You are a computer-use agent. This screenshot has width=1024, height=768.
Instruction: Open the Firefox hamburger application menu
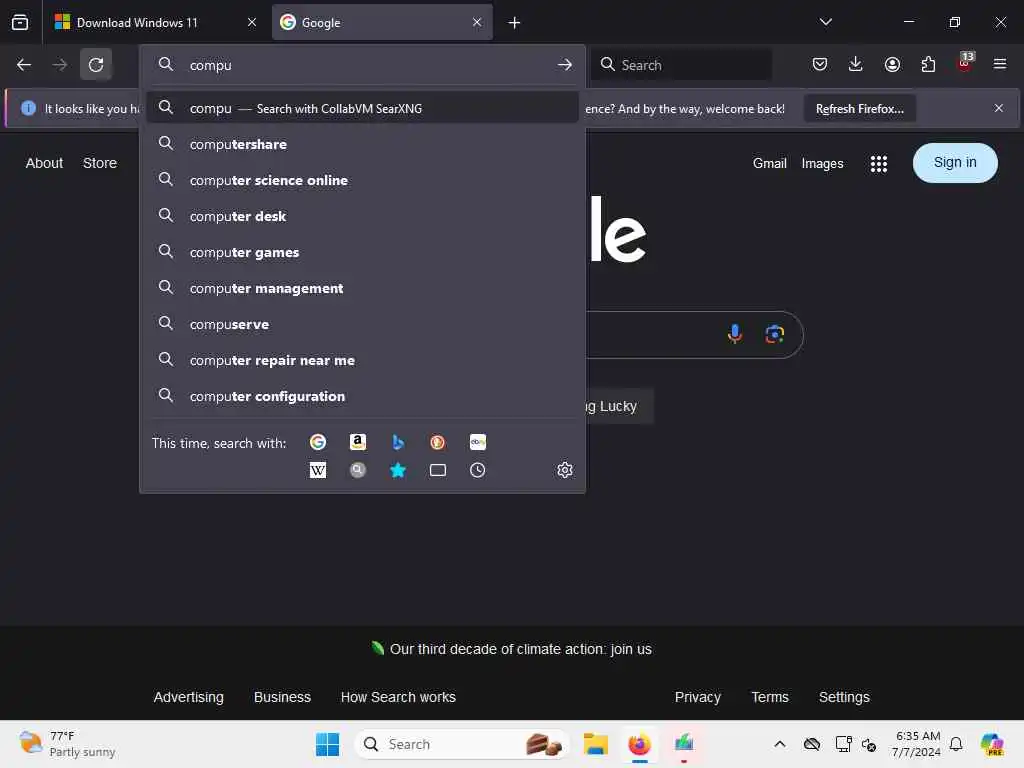click(x=1000, y=64)
